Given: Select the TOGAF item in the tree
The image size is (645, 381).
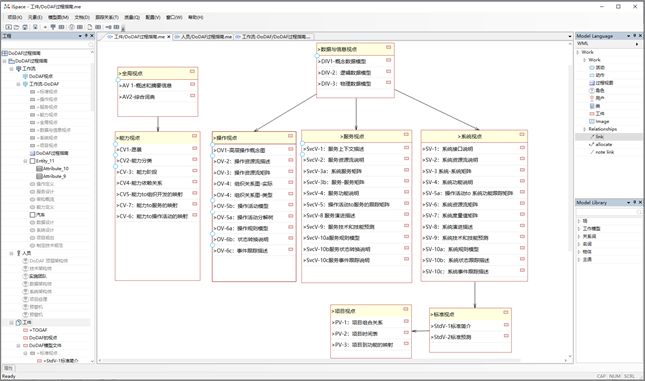Looking at the screenshot, I should click(35, 330).
